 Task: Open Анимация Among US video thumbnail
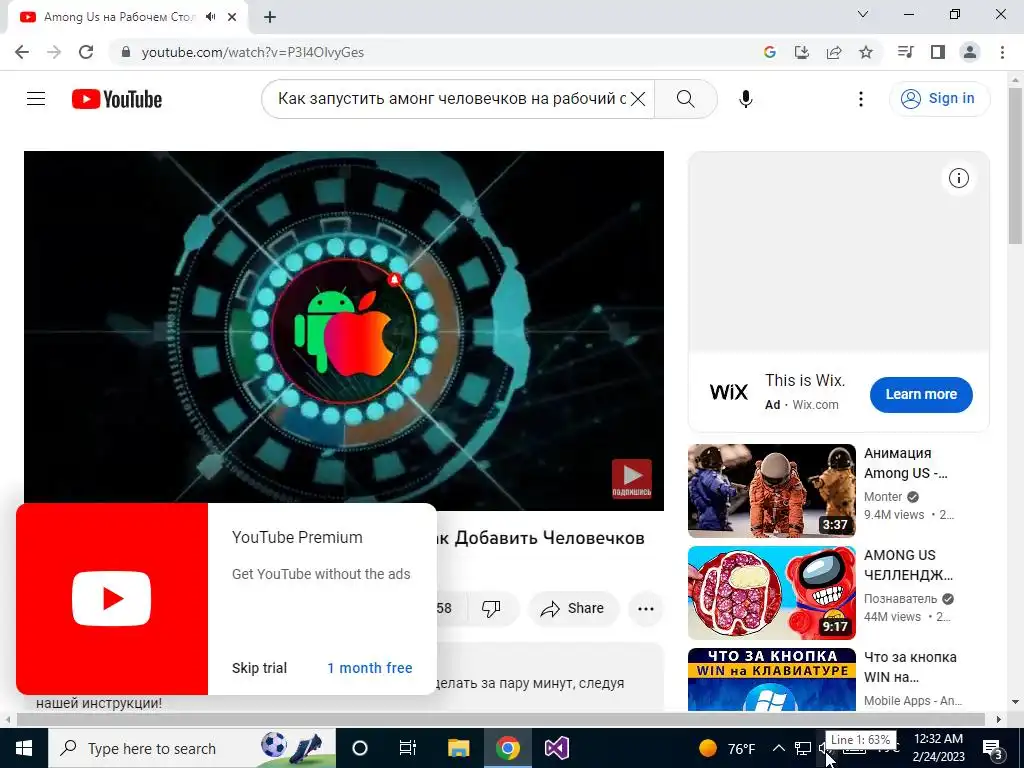771,490
